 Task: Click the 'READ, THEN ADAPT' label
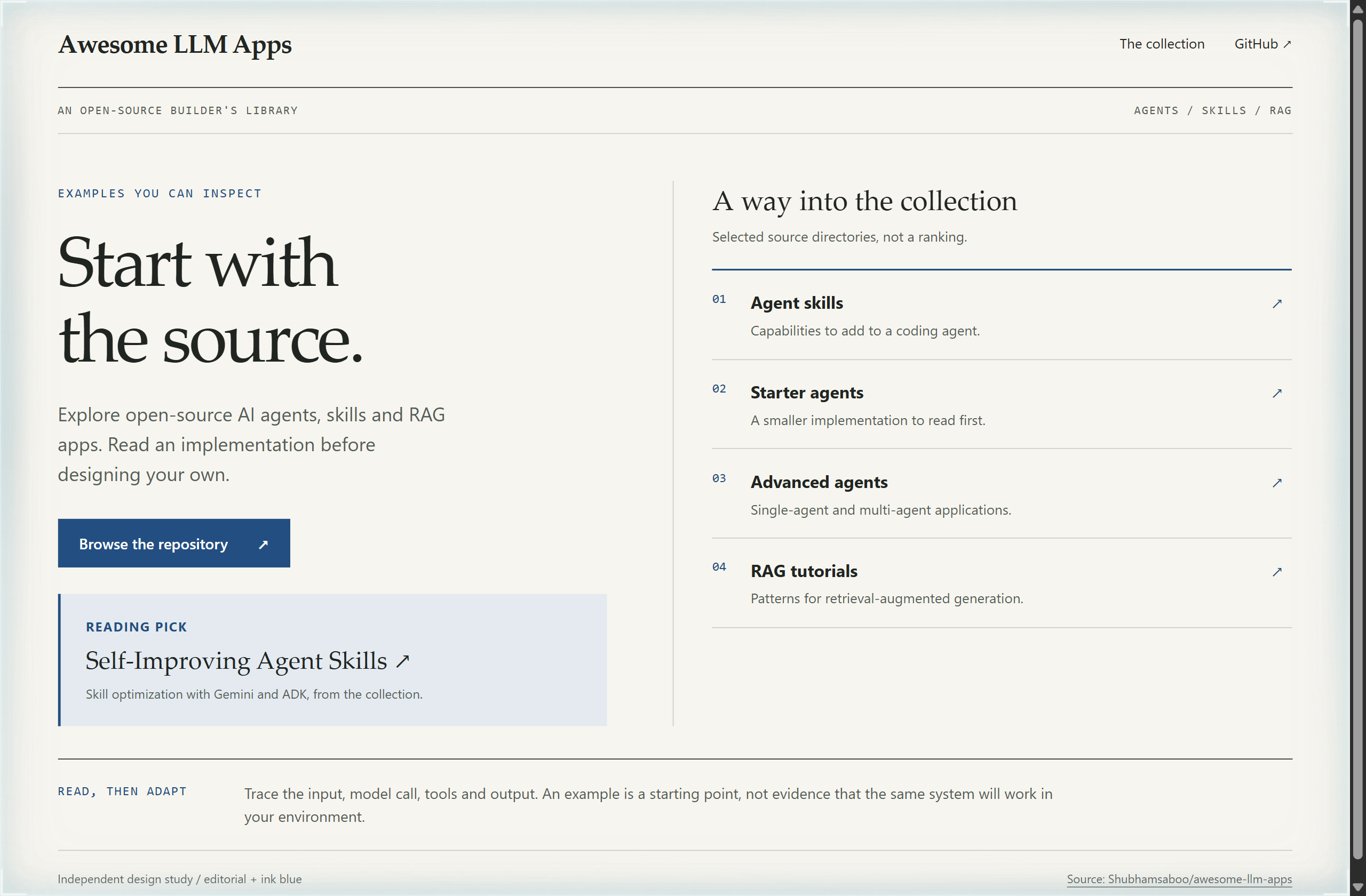click(x=122, y=791)
